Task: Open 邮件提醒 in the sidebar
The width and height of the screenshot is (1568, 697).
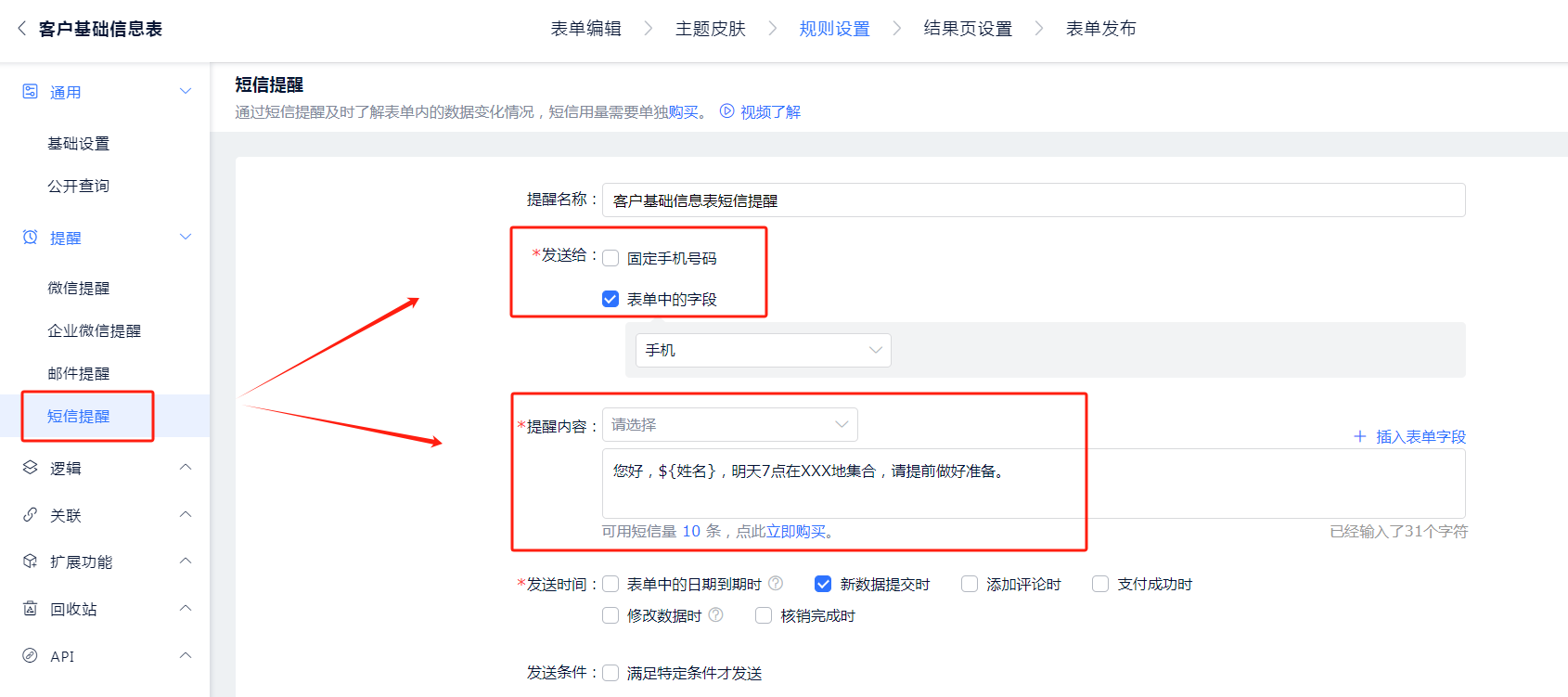Action: click(79, 373)
